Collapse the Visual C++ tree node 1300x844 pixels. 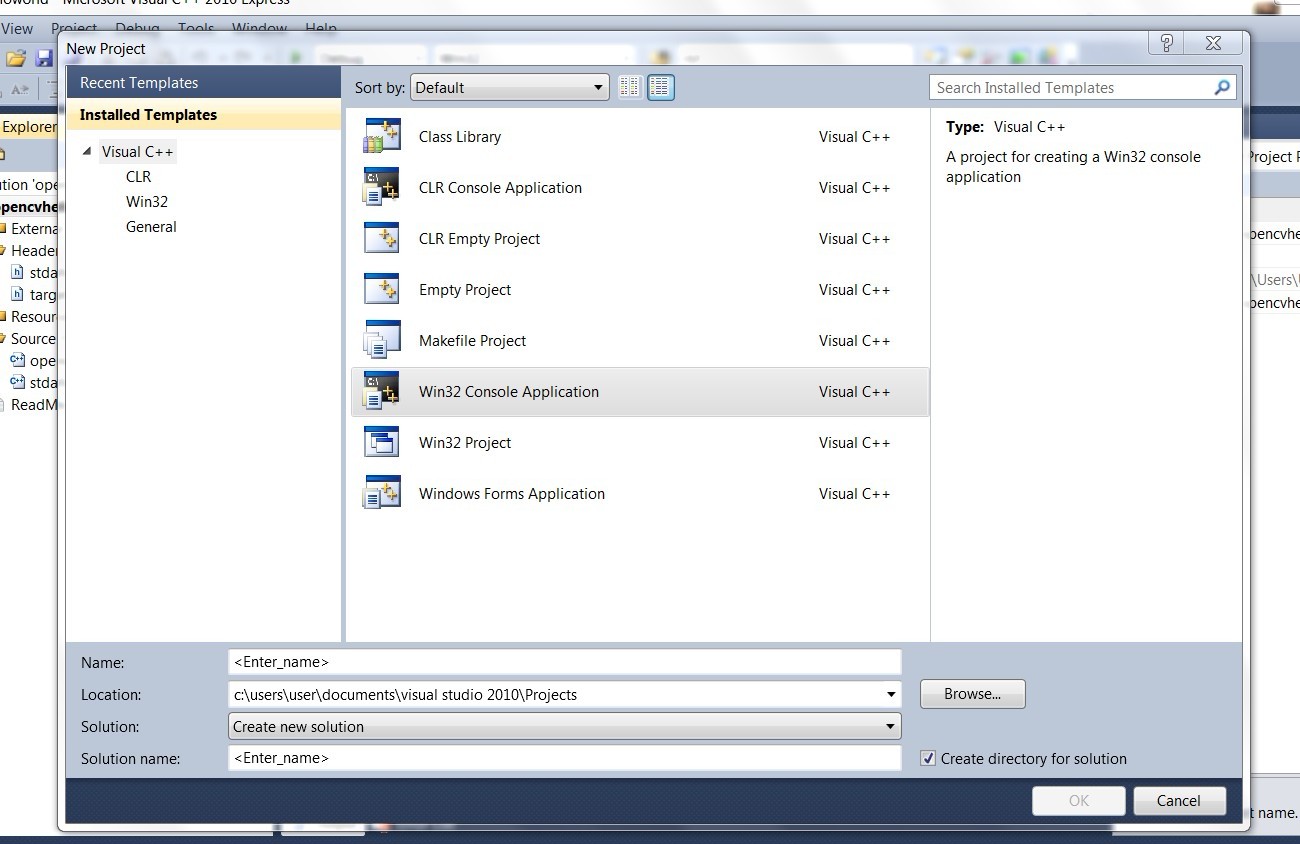89,151
